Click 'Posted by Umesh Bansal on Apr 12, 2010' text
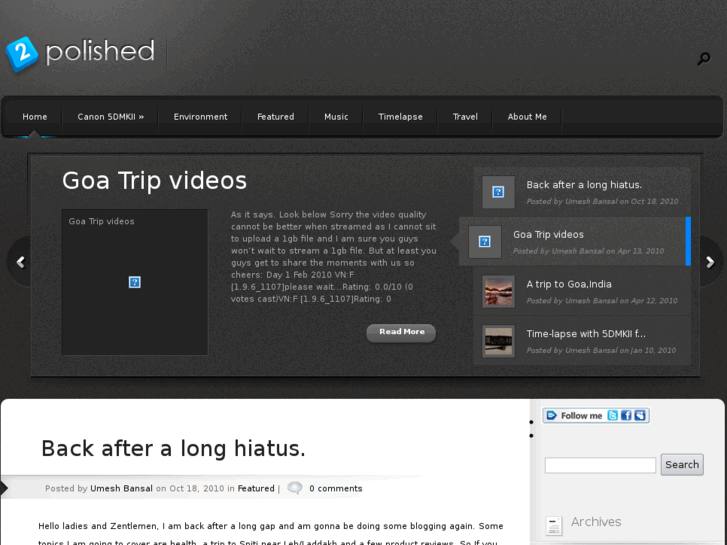Viewport: 727px width, 545px height. tap(602, 301)
